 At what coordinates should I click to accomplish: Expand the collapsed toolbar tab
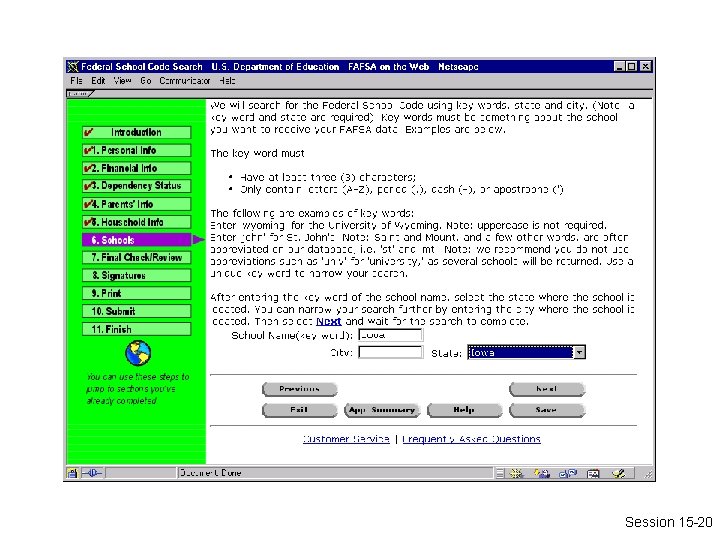80,94
